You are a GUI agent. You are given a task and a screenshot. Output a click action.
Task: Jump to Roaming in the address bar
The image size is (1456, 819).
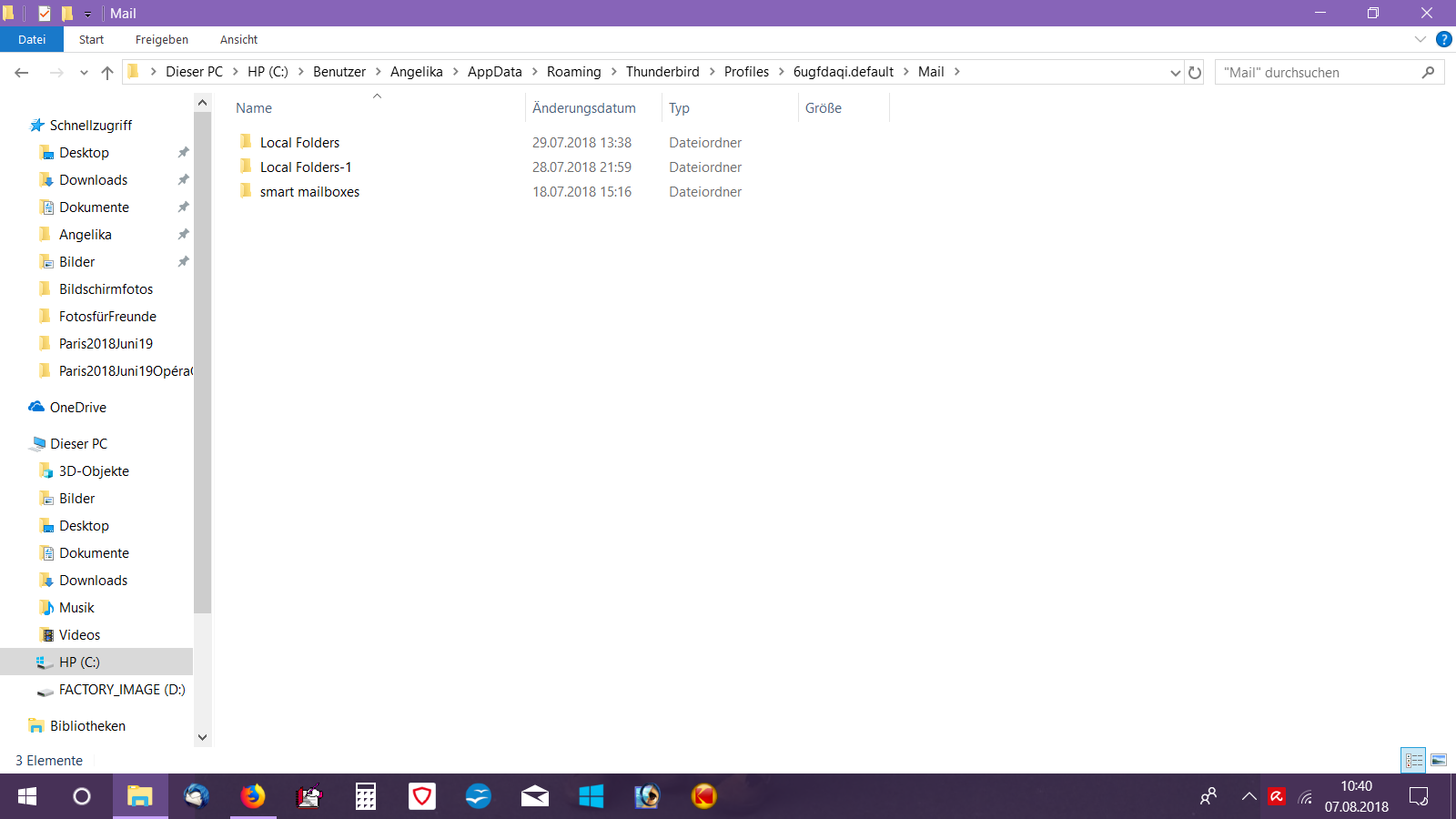tap(573, 72)
